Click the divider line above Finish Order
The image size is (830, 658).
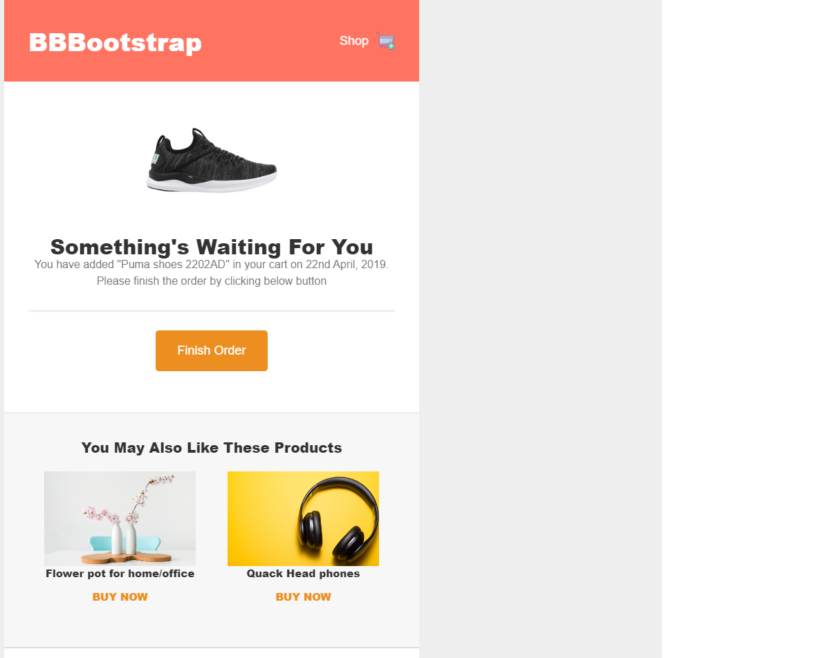click(212, 311)
